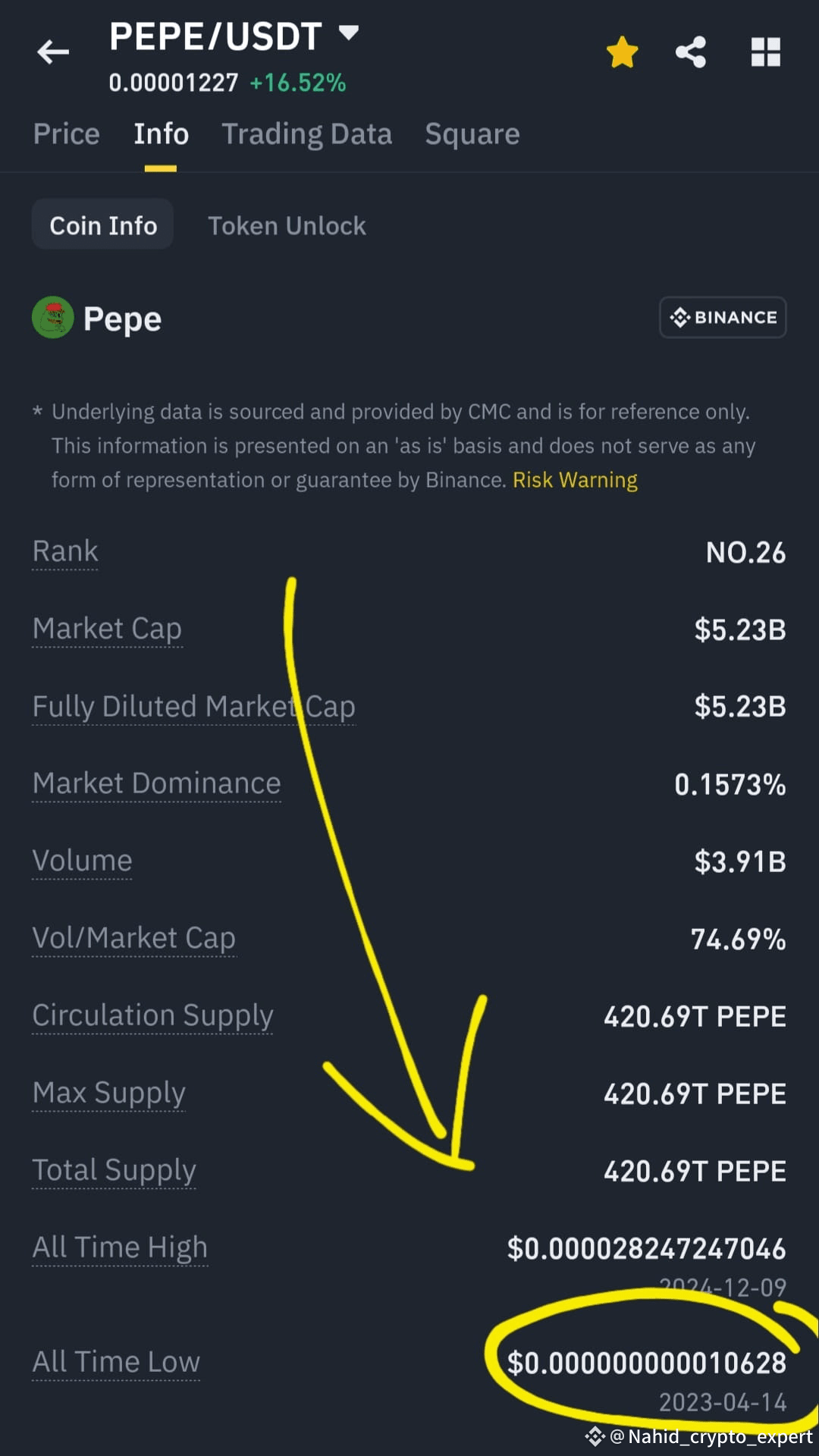819x1456 pixels.
Task: Switch to the Price tab
Action: (67, 134)
